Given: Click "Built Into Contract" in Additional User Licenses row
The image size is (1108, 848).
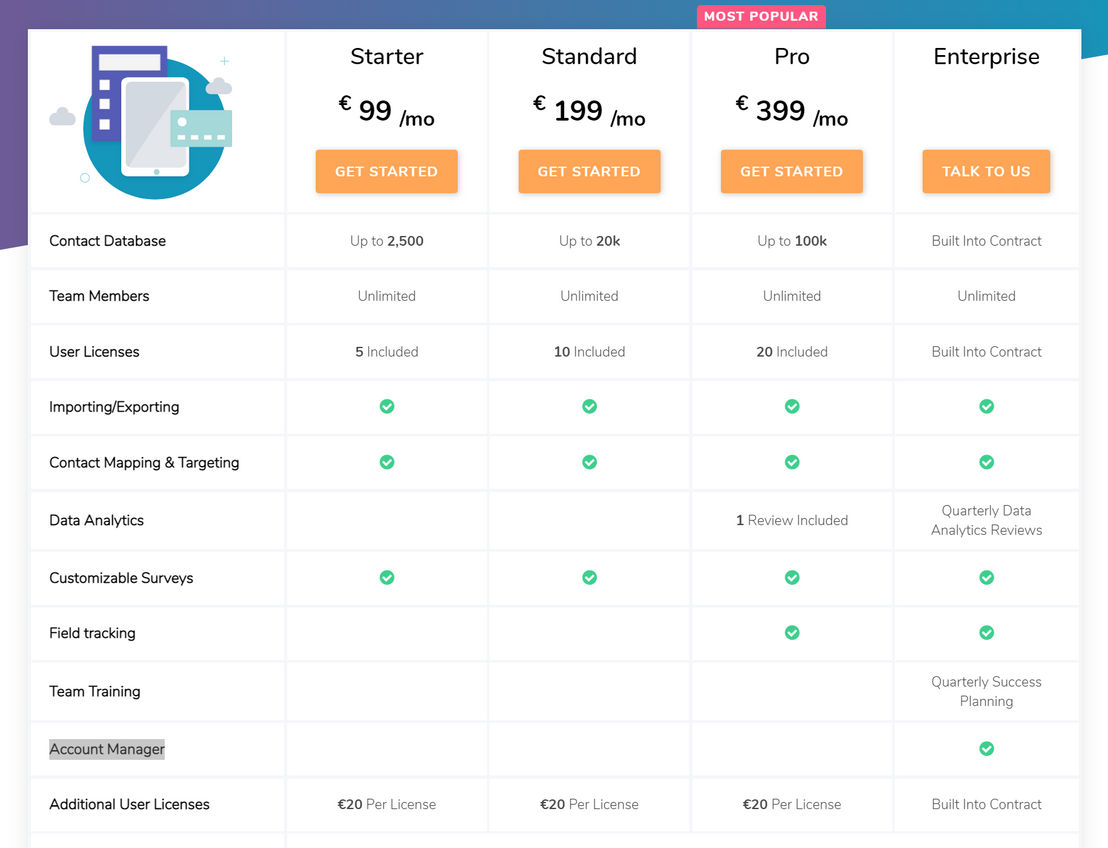Looking at the screenshot, I should pos(986,804).
